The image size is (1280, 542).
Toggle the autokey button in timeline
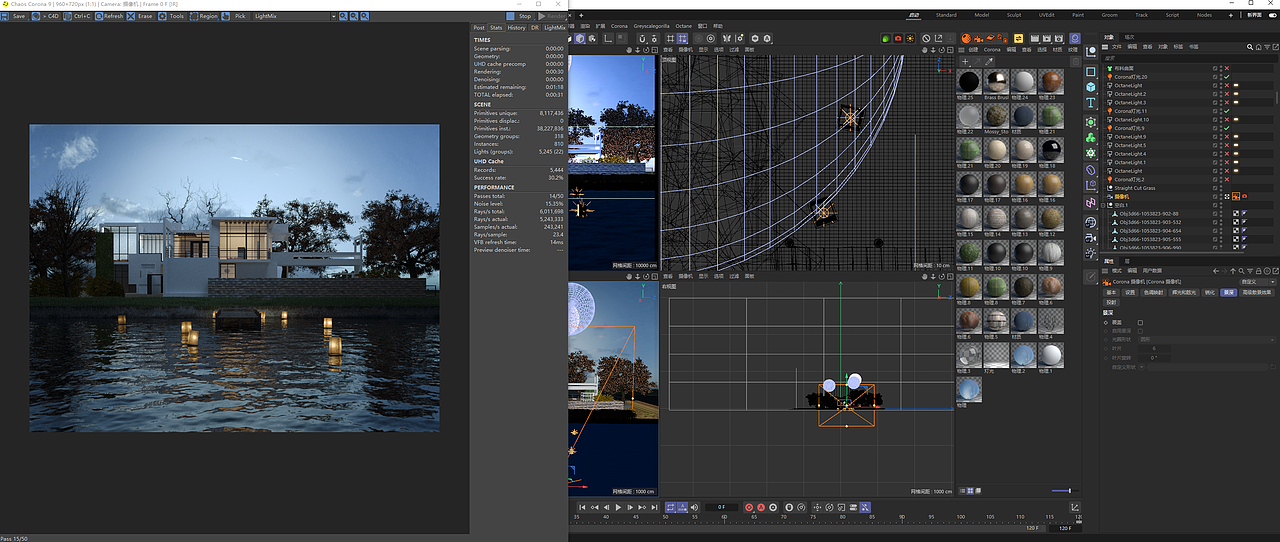click(760, 507)
